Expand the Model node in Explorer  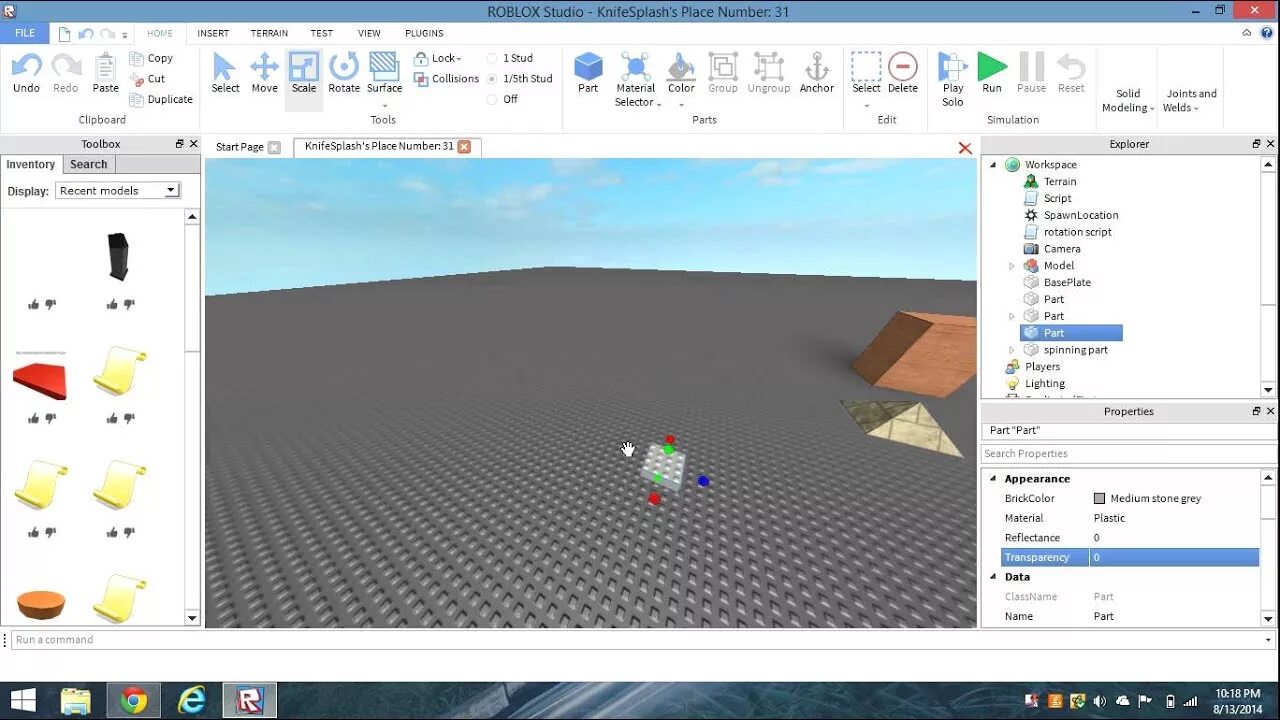tap(1011, 266)
